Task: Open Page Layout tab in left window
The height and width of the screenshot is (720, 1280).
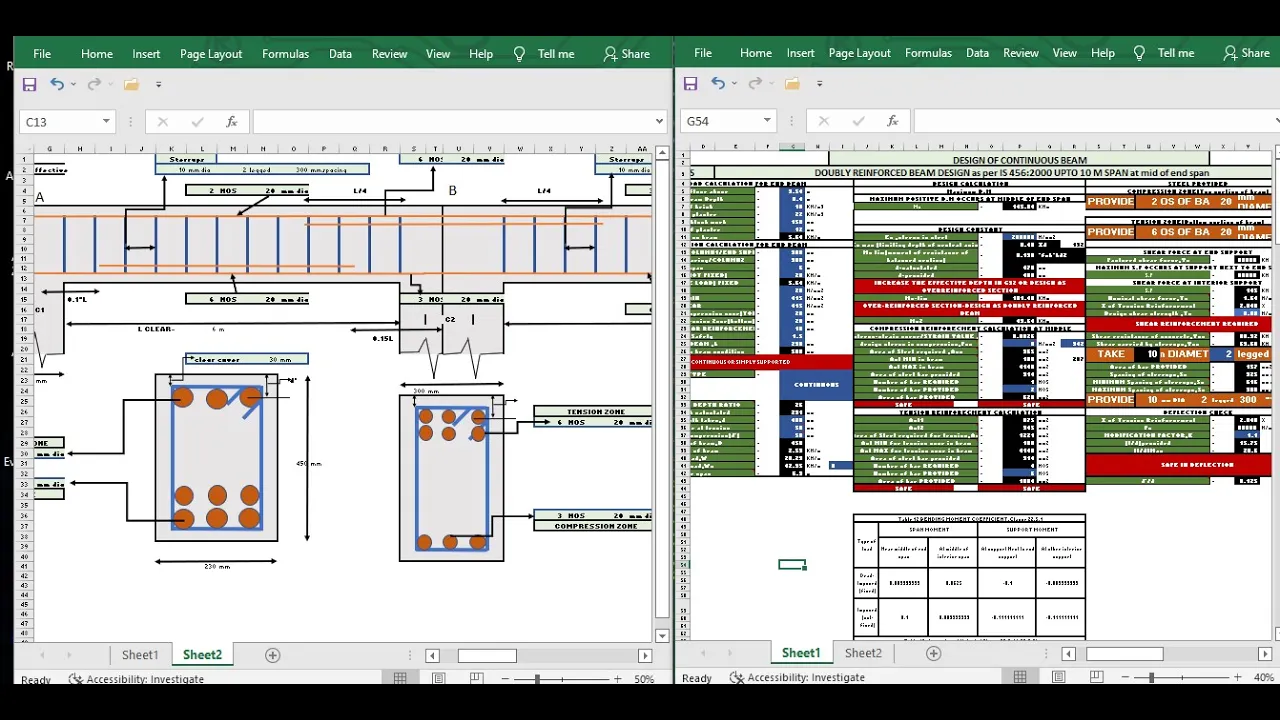Action: (x=211, y=54)
